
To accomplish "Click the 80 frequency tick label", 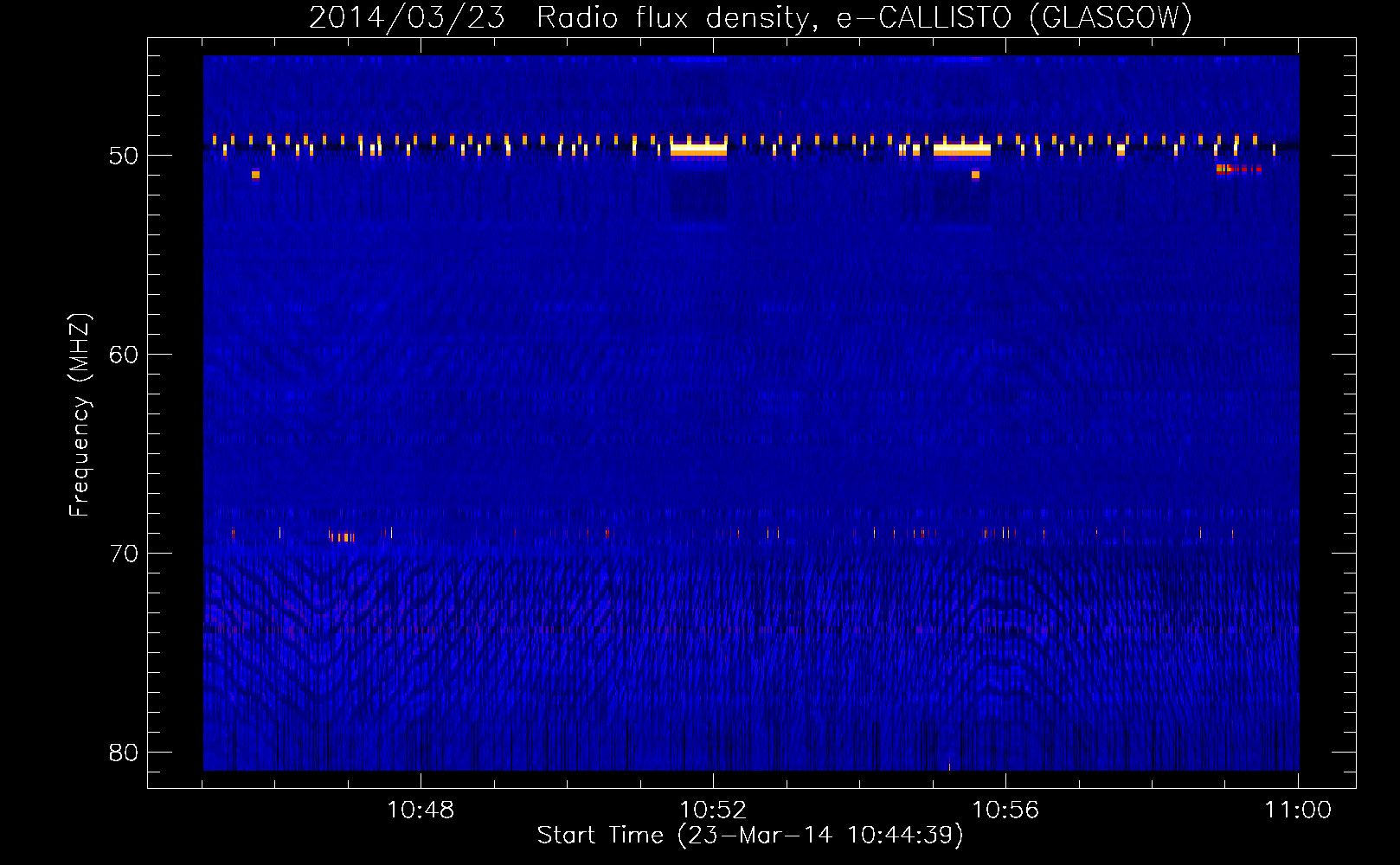I will [124, 753].
